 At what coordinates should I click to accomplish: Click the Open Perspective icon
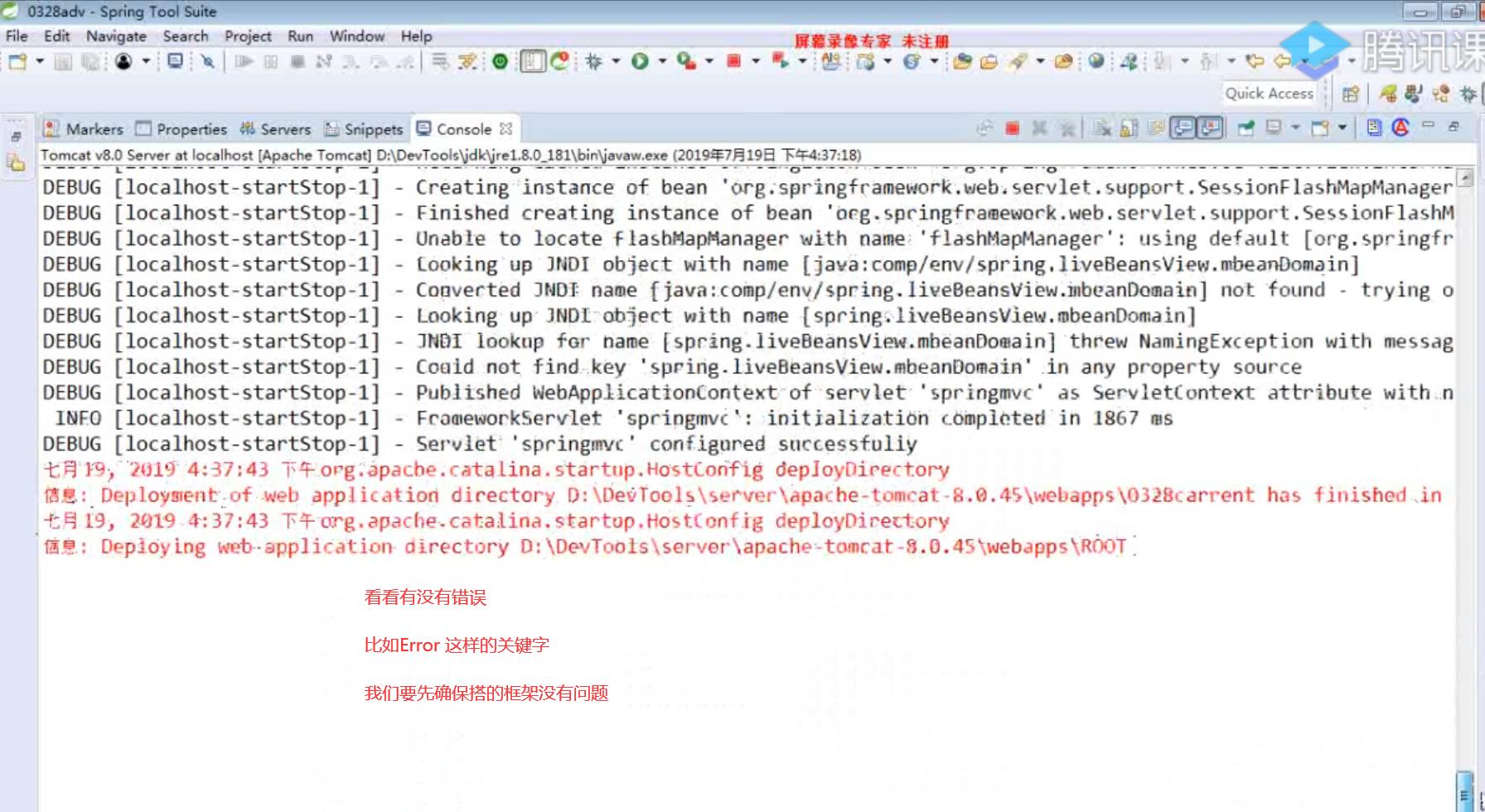(x=1351, y=94)
